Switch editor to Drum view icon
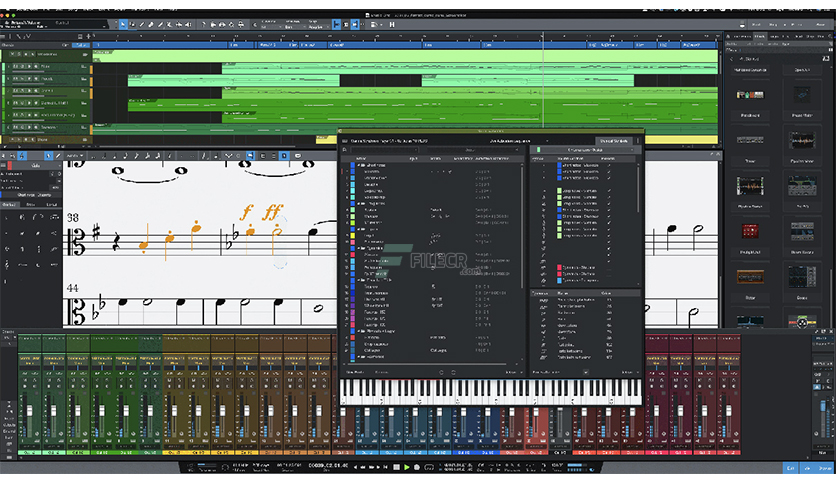Viewport: 836px width, 484px height. [13, 156]
